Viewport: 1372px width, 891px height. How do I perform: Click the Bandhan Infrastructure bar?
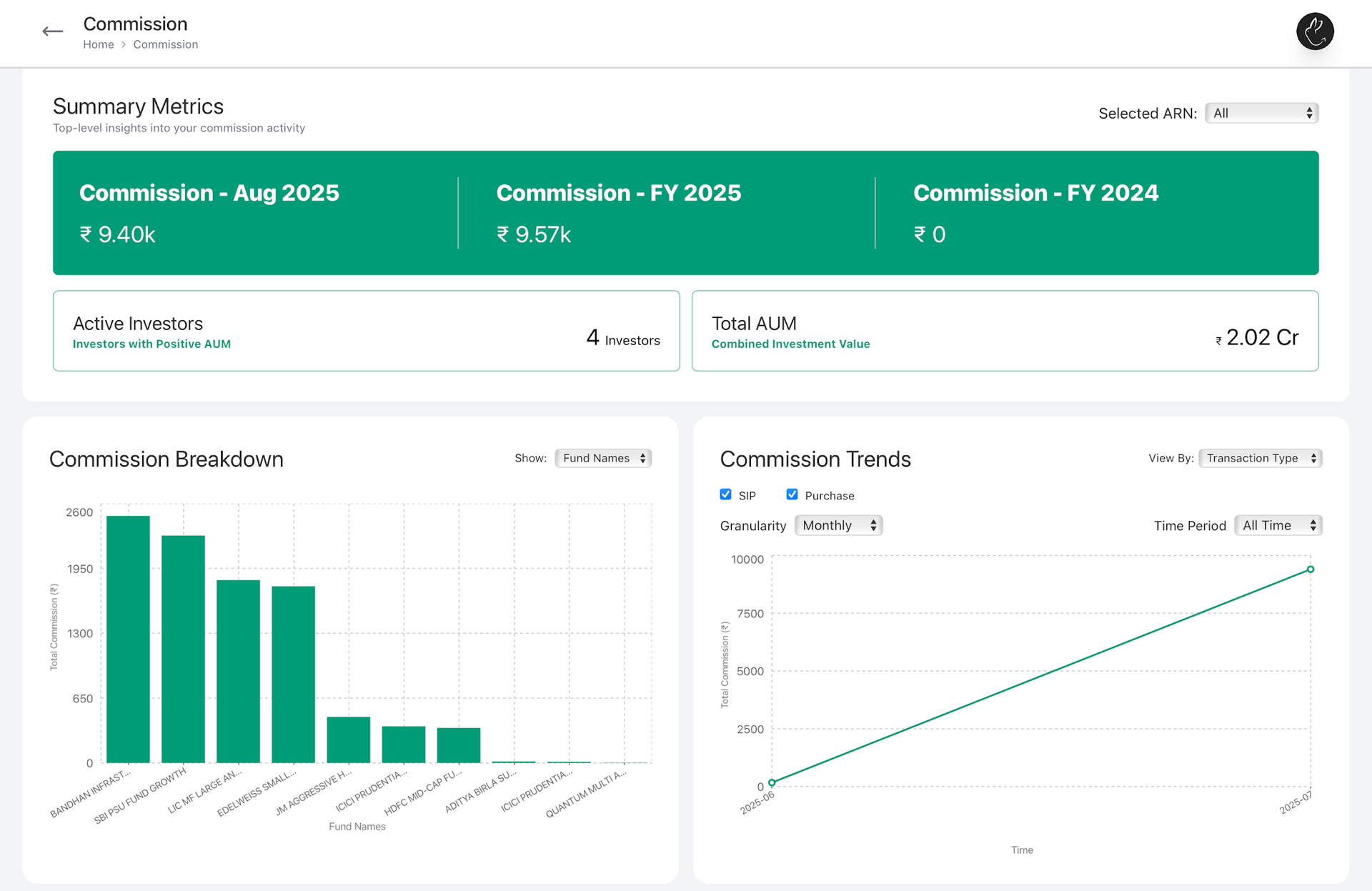click(128, 639)
